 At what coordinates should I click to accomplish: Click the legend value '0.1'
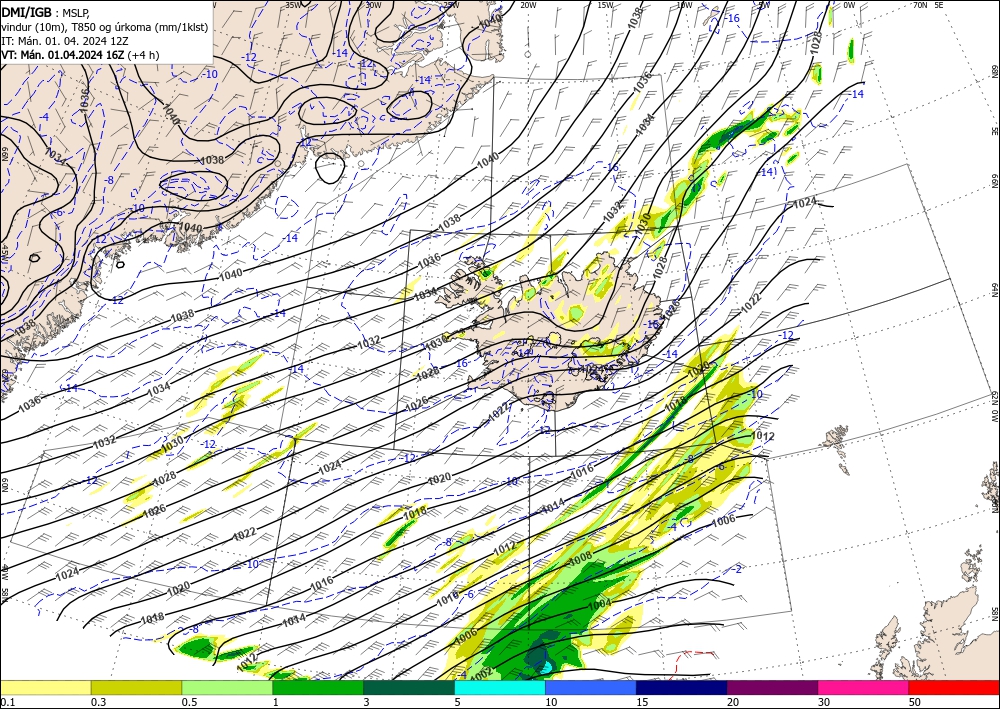(7, 702)
